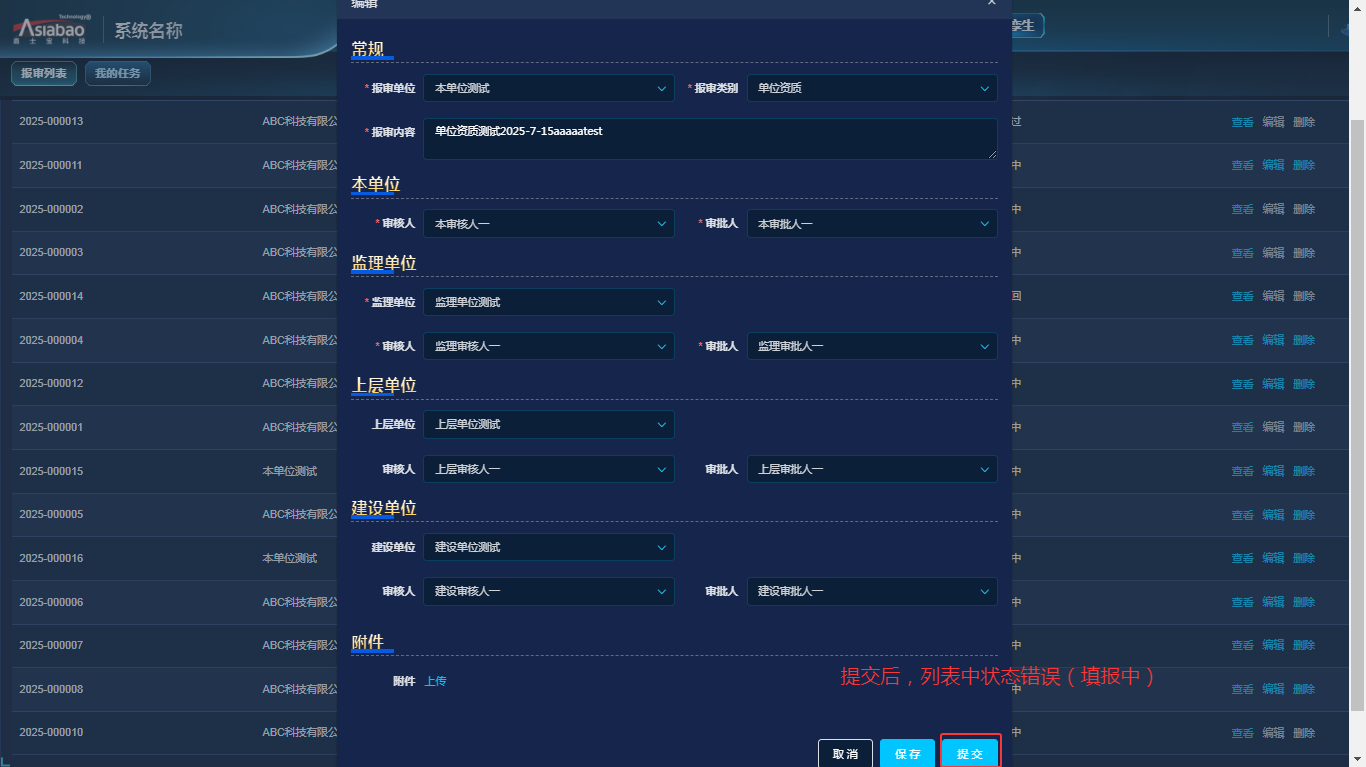
Task: Open the 报审单位 dropdown
Action: (x=549, y=88)
